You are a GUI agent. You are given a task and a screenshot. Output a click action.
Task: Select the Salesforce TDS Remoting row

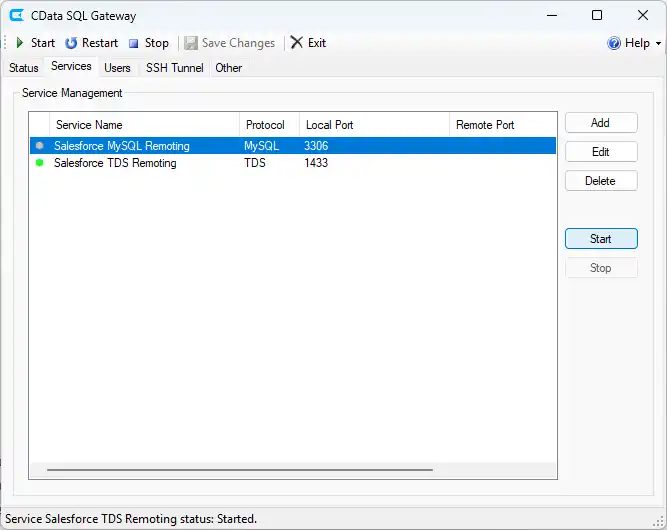pyautogui.click(x=115, y=163)
